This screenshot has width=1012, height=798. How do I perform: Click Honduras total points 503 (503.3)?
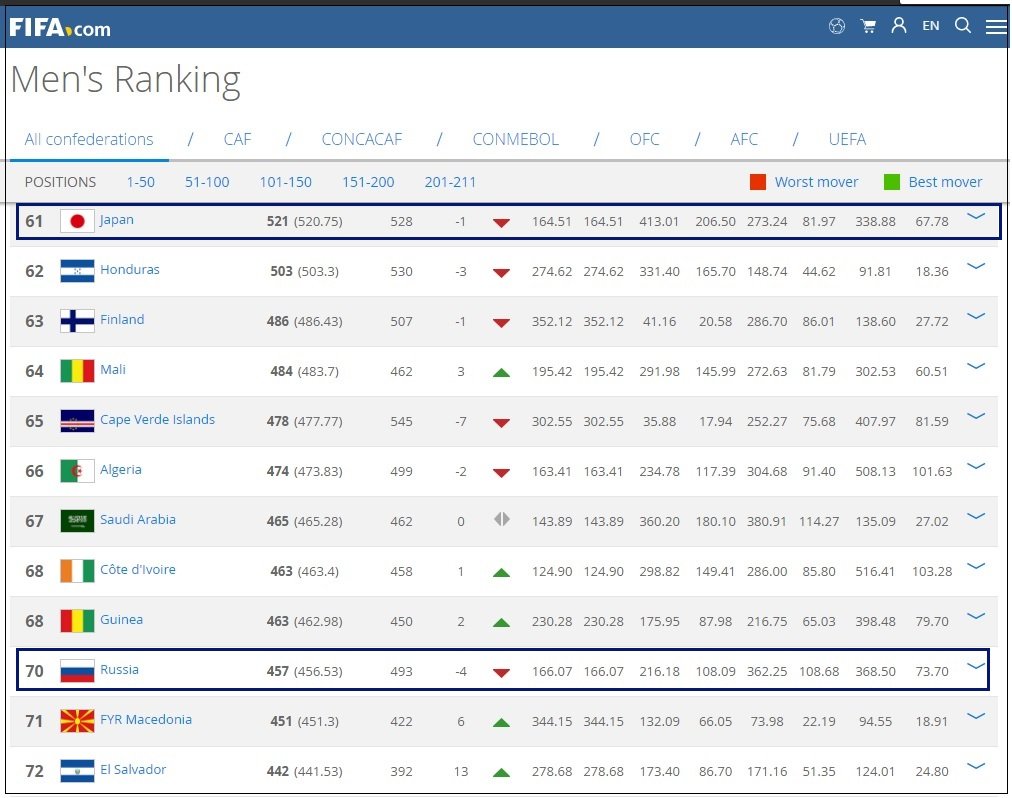pos(305,271)
